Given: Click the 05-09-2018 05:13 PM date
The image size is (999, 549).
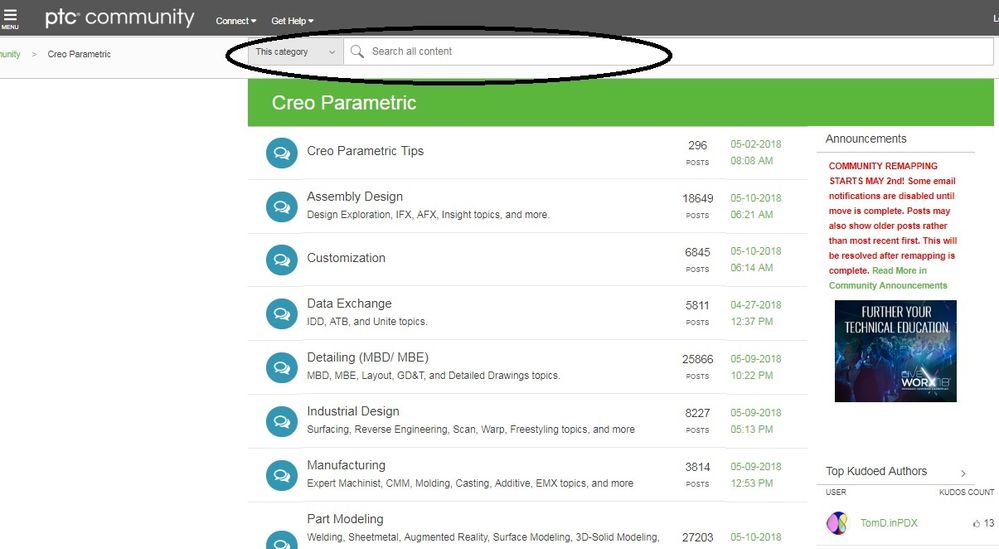Looking at the screenshot, I should (756, 421).
